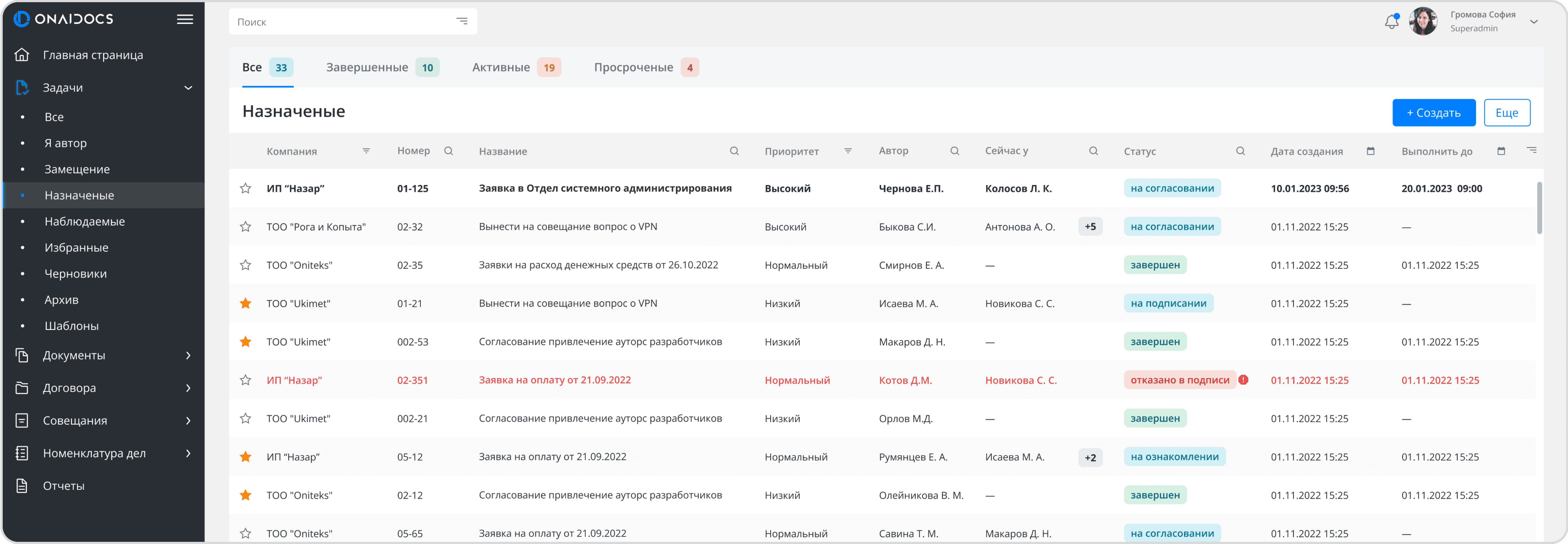Viewport: 1568px width, 544px height.
Task: Unstar the row 05-12 ИП Назар
Action: point(245,456)
